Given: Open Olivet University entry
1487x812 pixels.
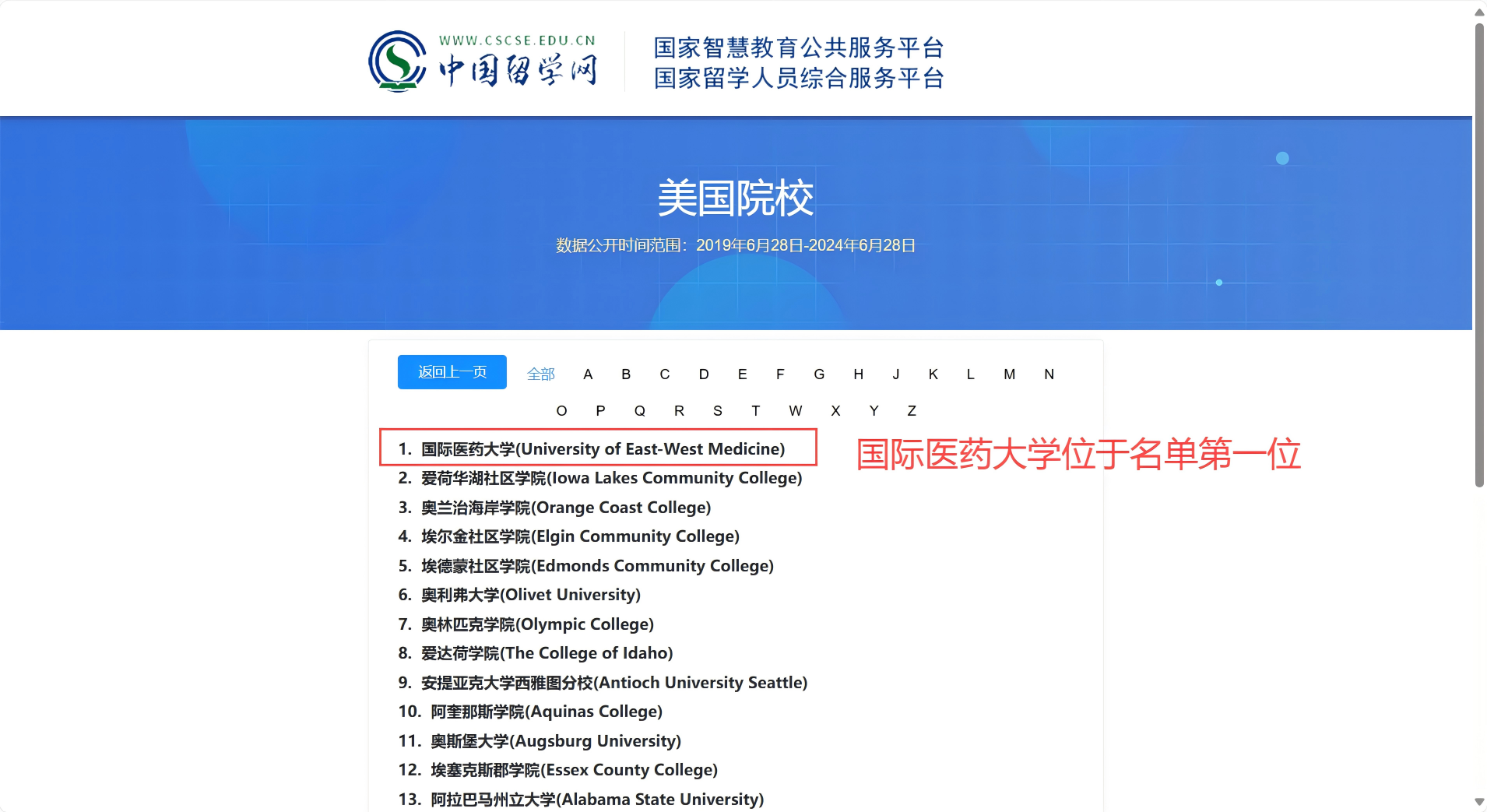Looking at the screenshot, I should coord(531,595).
